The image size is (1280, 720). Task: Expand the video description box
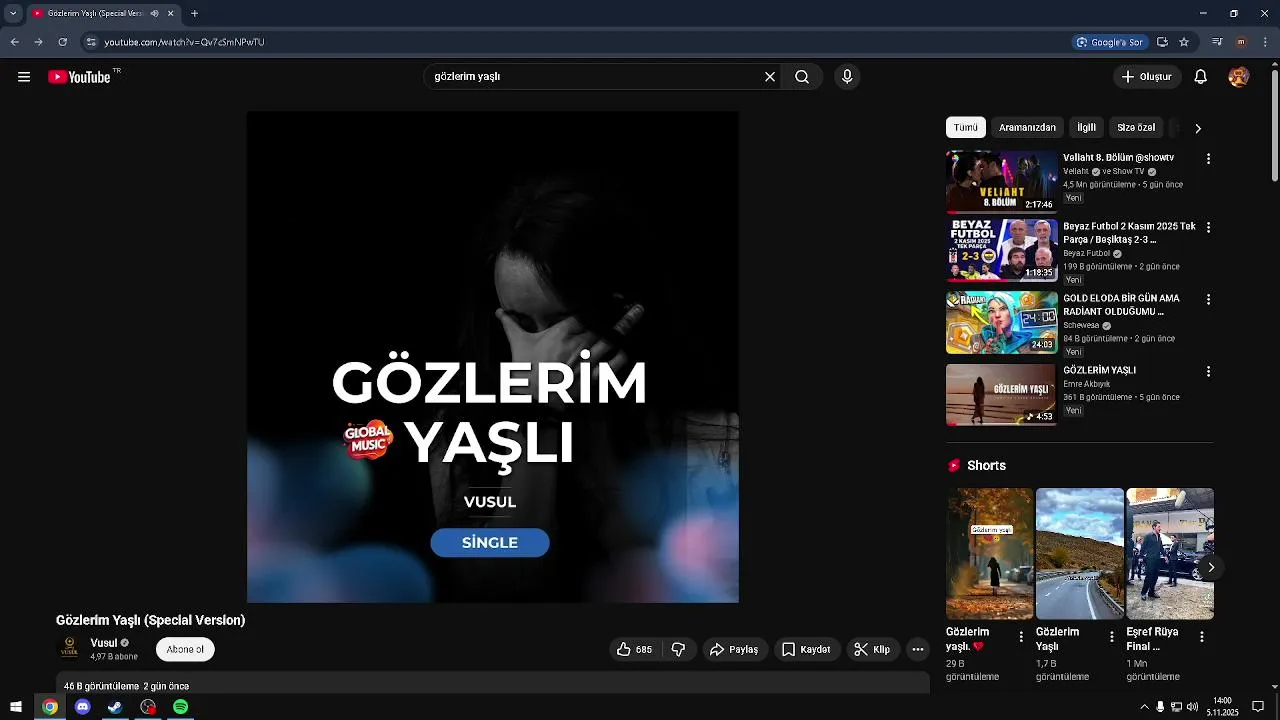pos(493,684)
